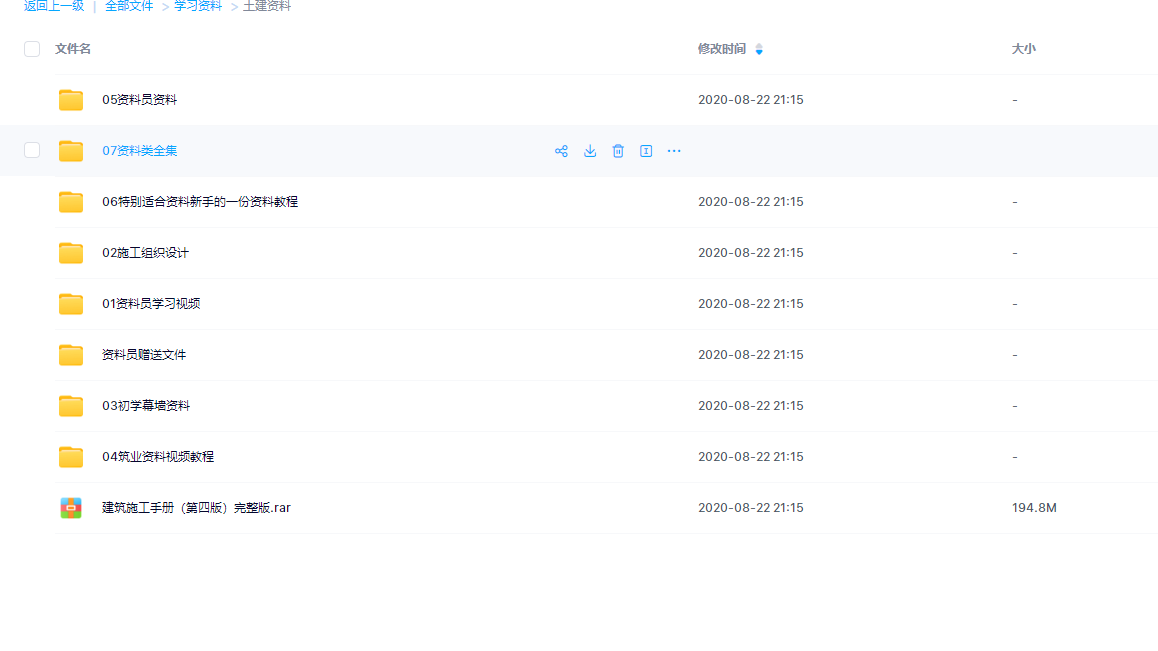Delete 07资料类全集 using the trash icon
Screen dimensions: 1158x651
[x=618, y=151]
